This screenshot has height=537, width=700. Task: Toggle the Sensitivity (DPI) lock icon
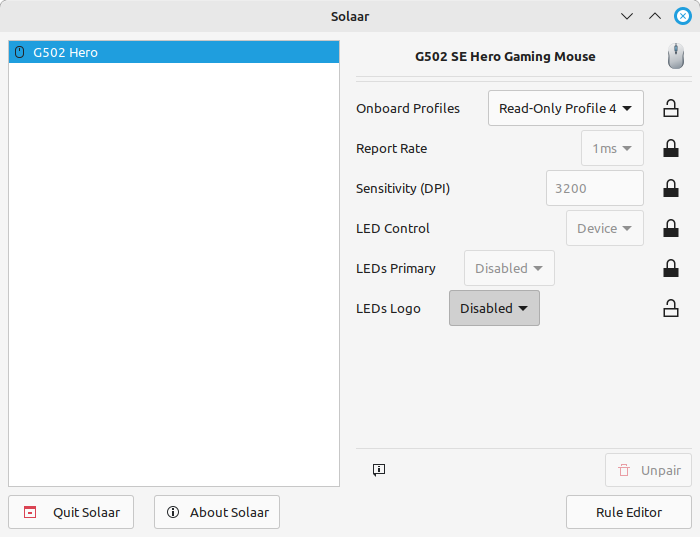click(x=671, y=188)
